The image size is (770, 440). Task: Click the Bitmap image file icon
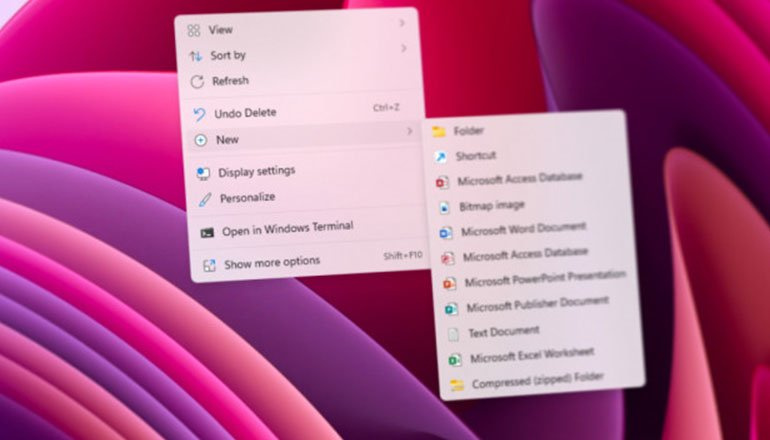444,208
